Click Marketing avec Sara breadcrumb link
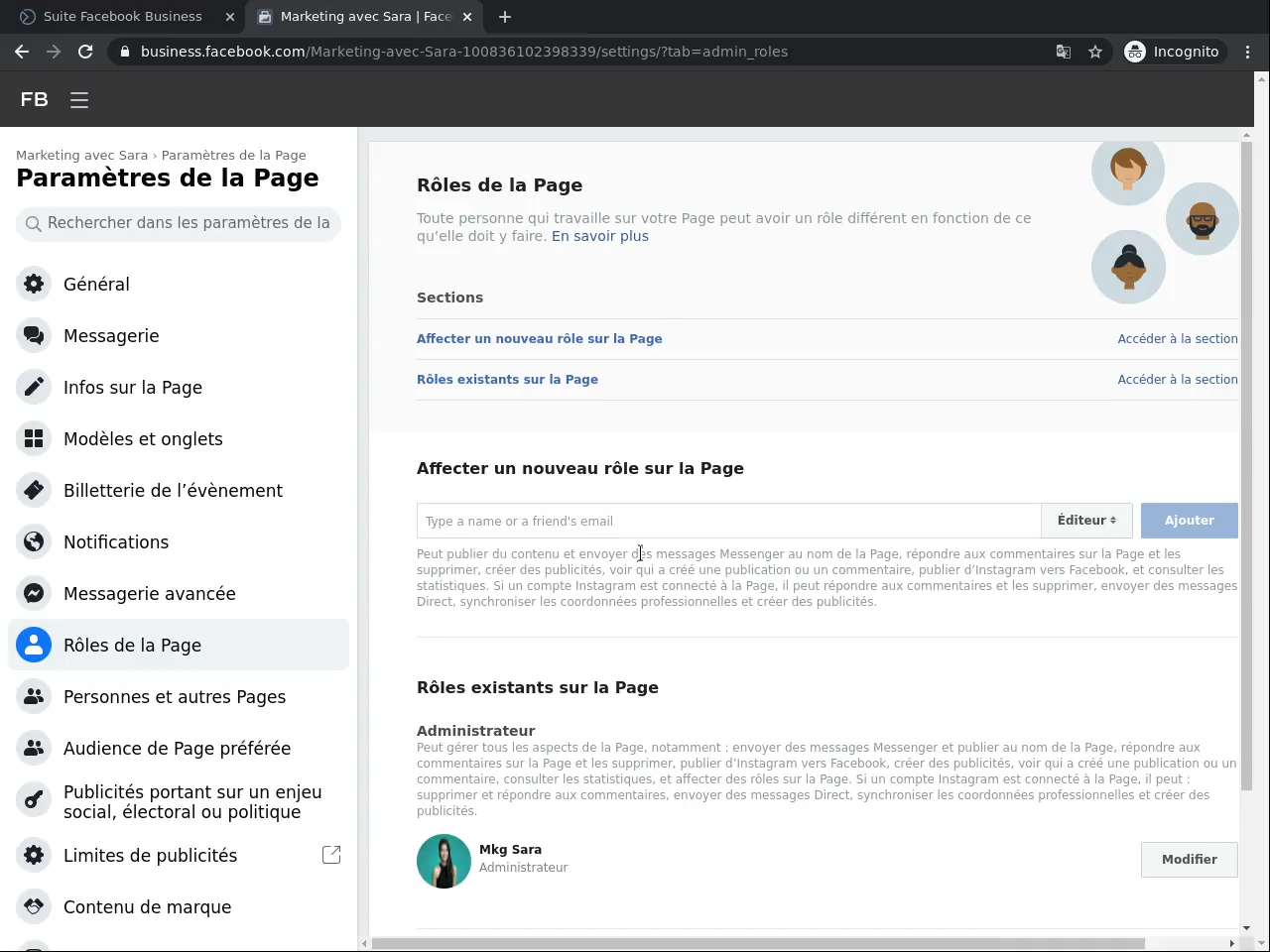Viewport: 1270px width, 952px height. 81,156
